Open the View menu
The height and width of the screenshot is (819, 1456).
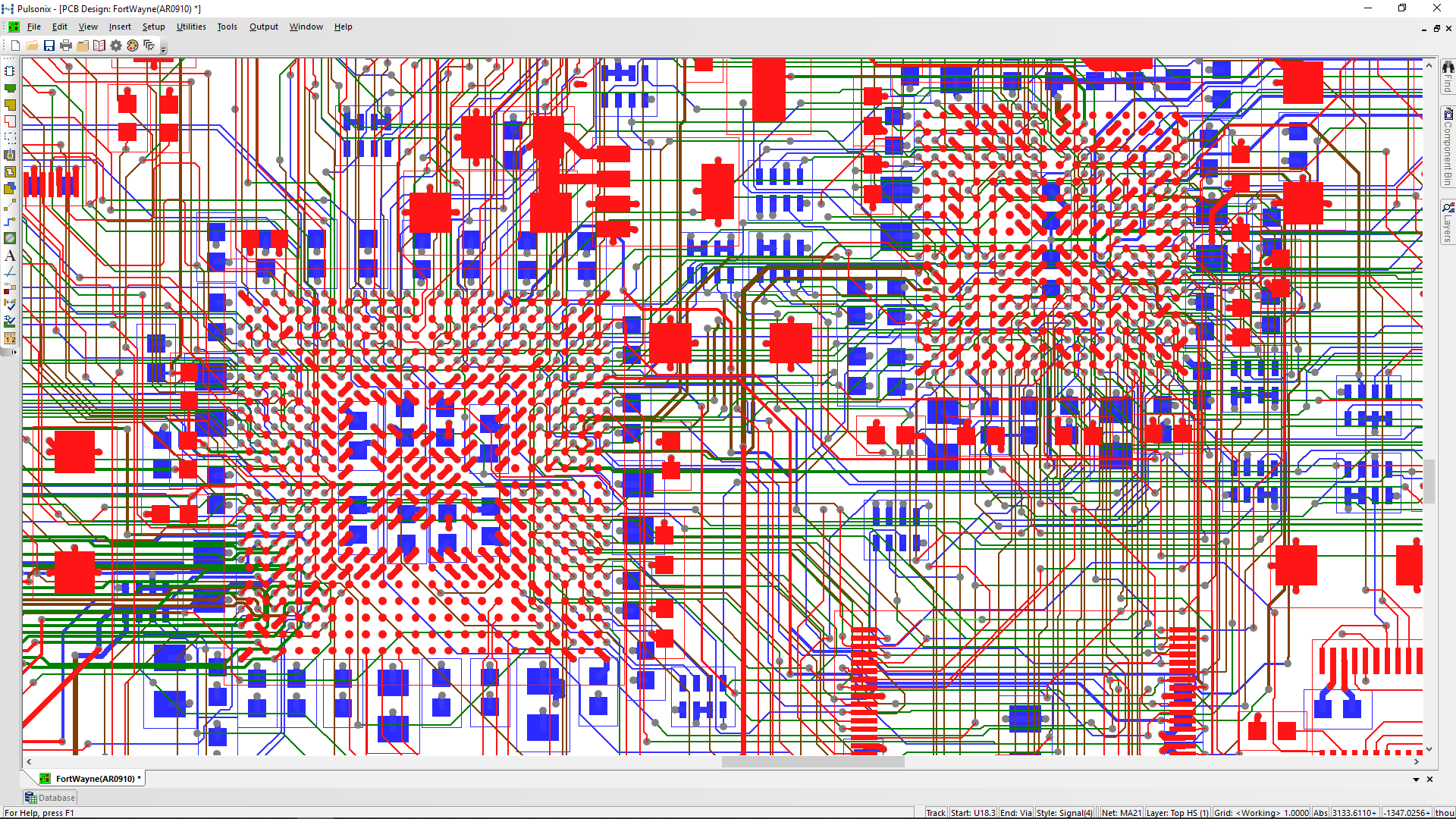pos(88,27)
